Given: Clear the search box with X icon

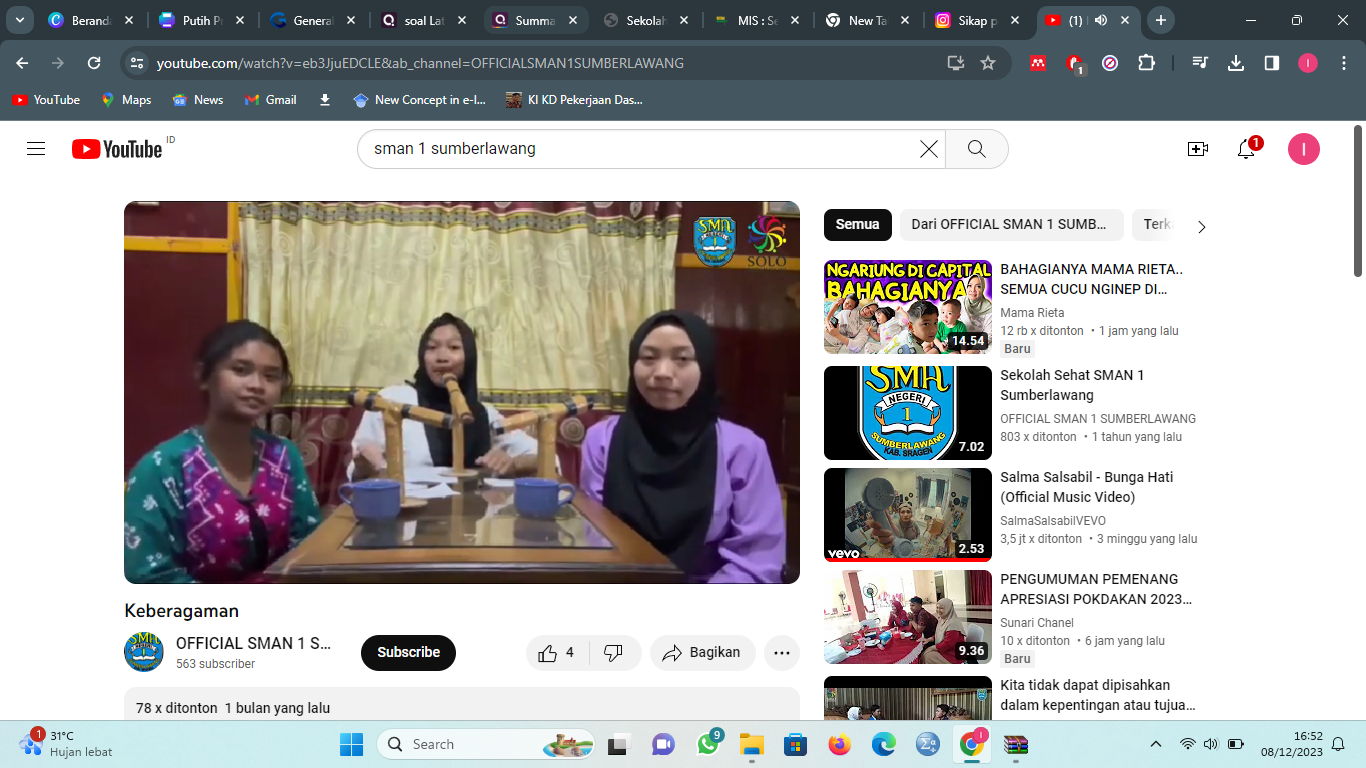Looking at the screenshot, I should (x=929, y=149).
